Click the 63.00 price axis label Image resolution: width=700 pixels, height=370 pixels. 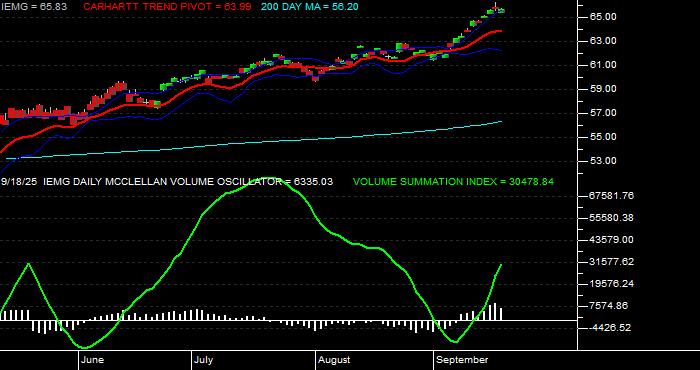click(604, 41)
